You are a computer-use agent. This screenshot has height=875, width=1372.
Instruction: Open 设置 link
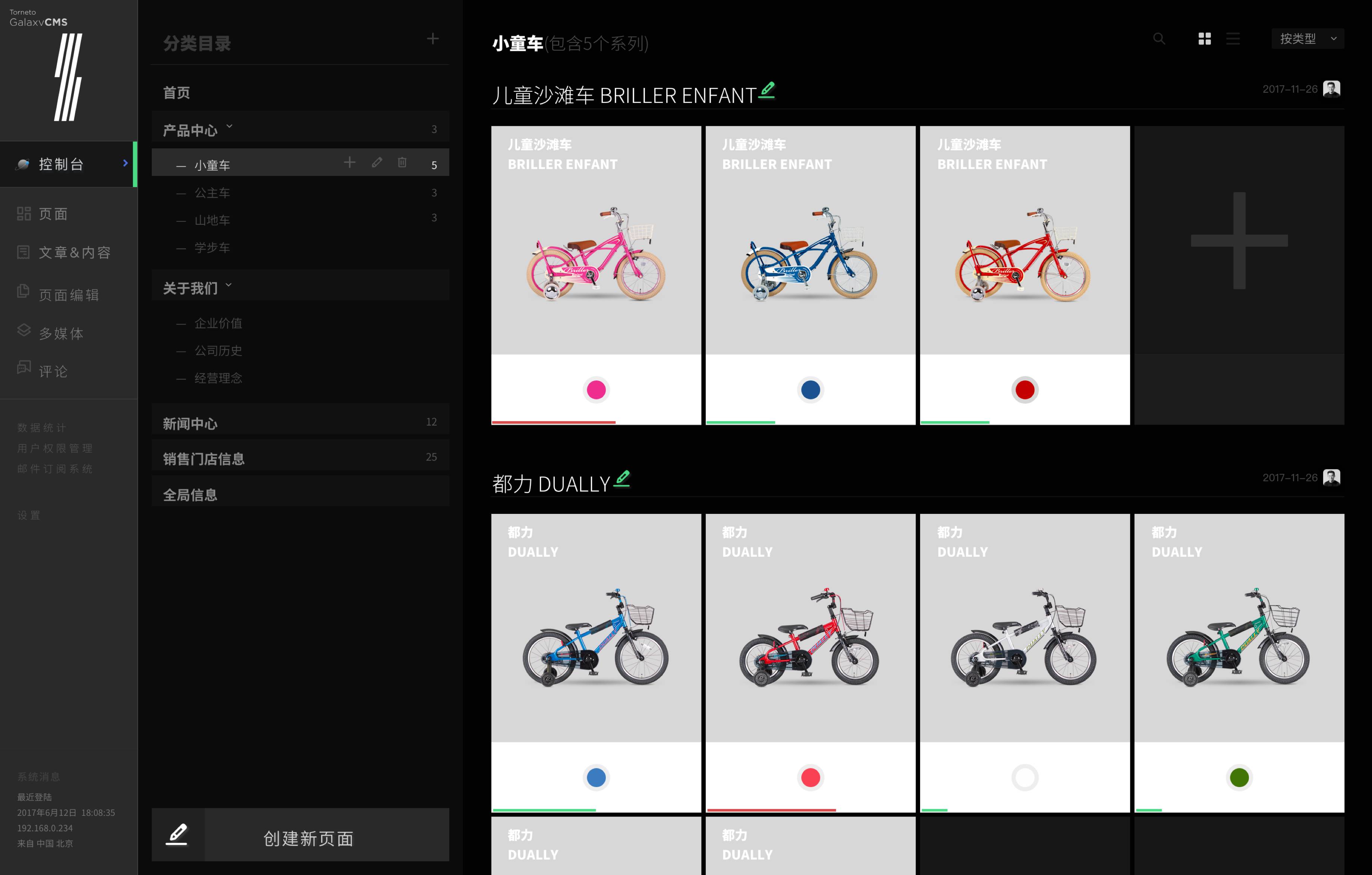tap(28, 515)
